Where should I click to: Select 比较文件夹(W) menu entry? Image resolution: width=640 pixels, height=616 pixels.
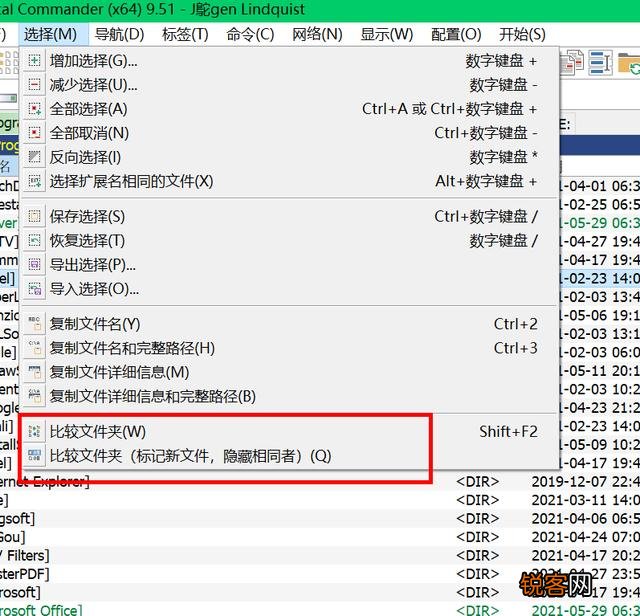coord(290,431)
